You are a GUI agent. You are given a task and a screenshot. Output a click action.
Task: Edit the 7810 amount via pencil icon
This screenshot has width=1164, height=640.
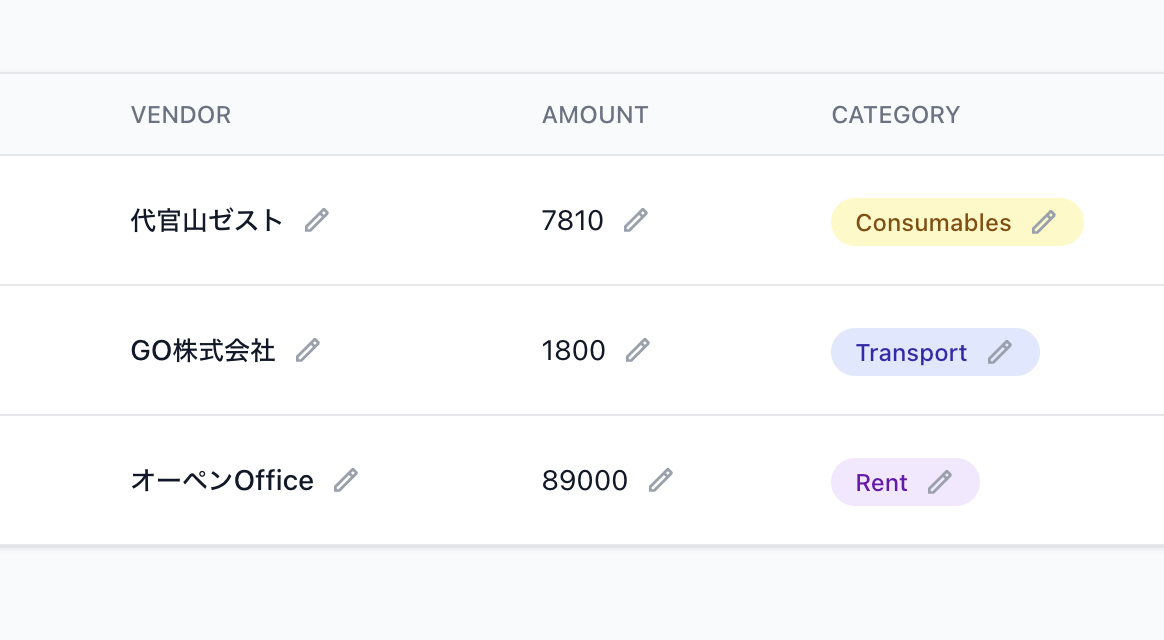636,220
